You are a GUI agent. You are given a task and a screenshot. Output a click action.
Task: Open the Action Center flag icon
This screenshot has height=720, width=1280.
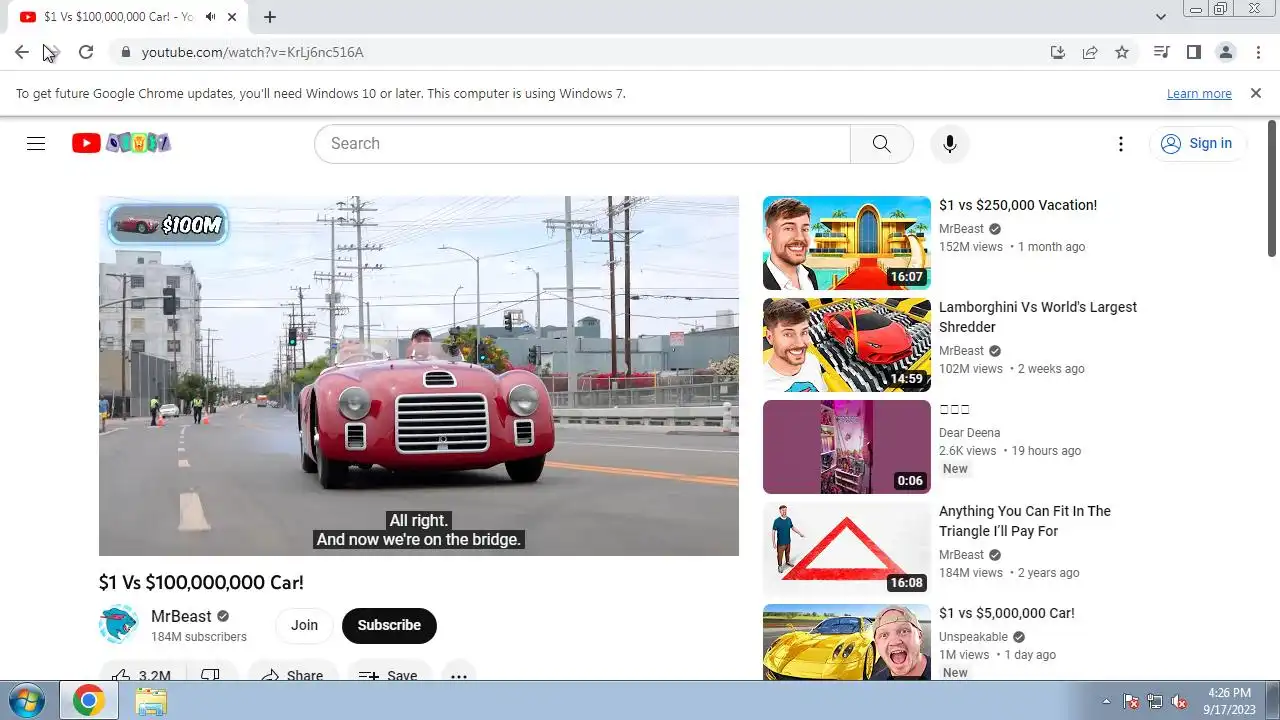click(1132, 701)
